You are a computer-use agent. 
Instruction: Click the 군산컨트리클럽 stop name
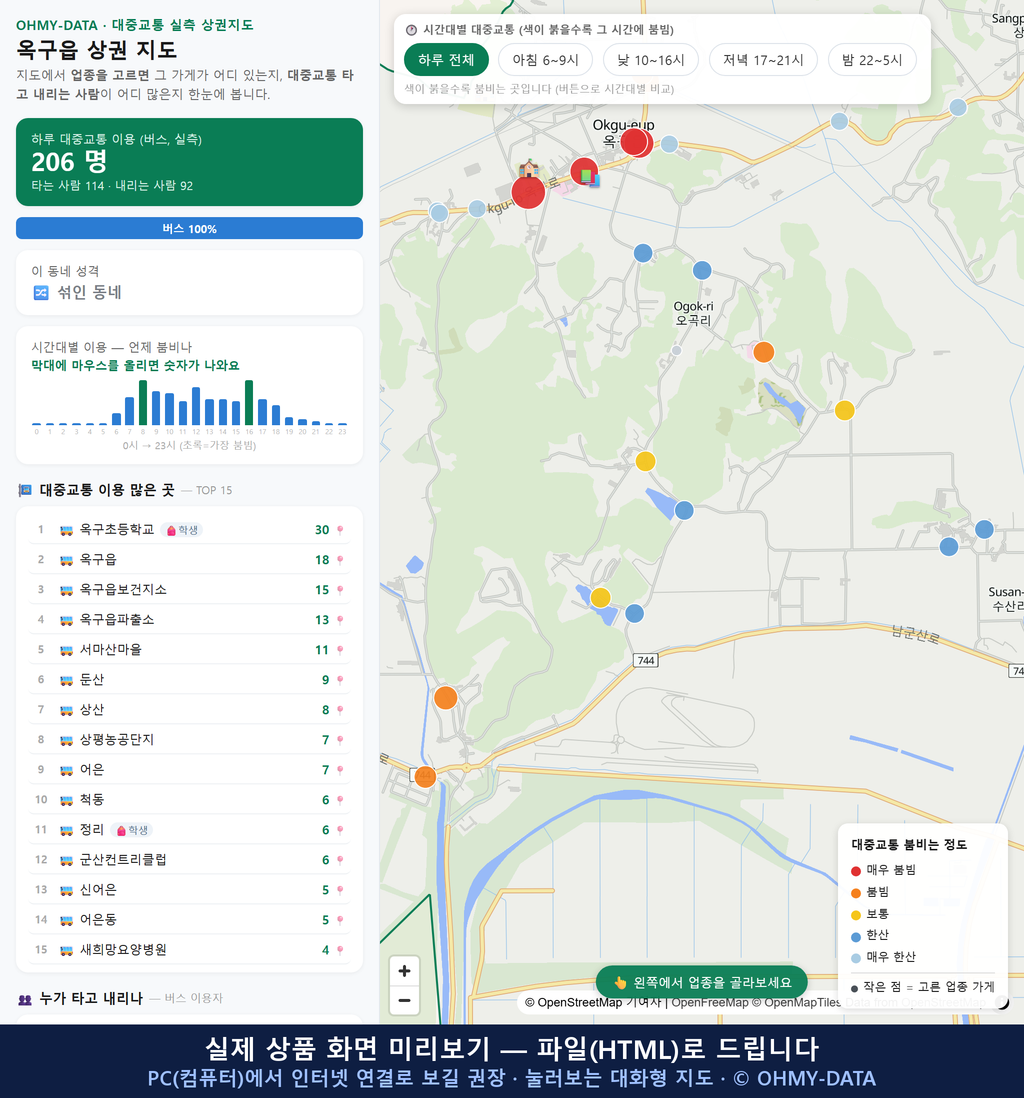pos(123,860)
